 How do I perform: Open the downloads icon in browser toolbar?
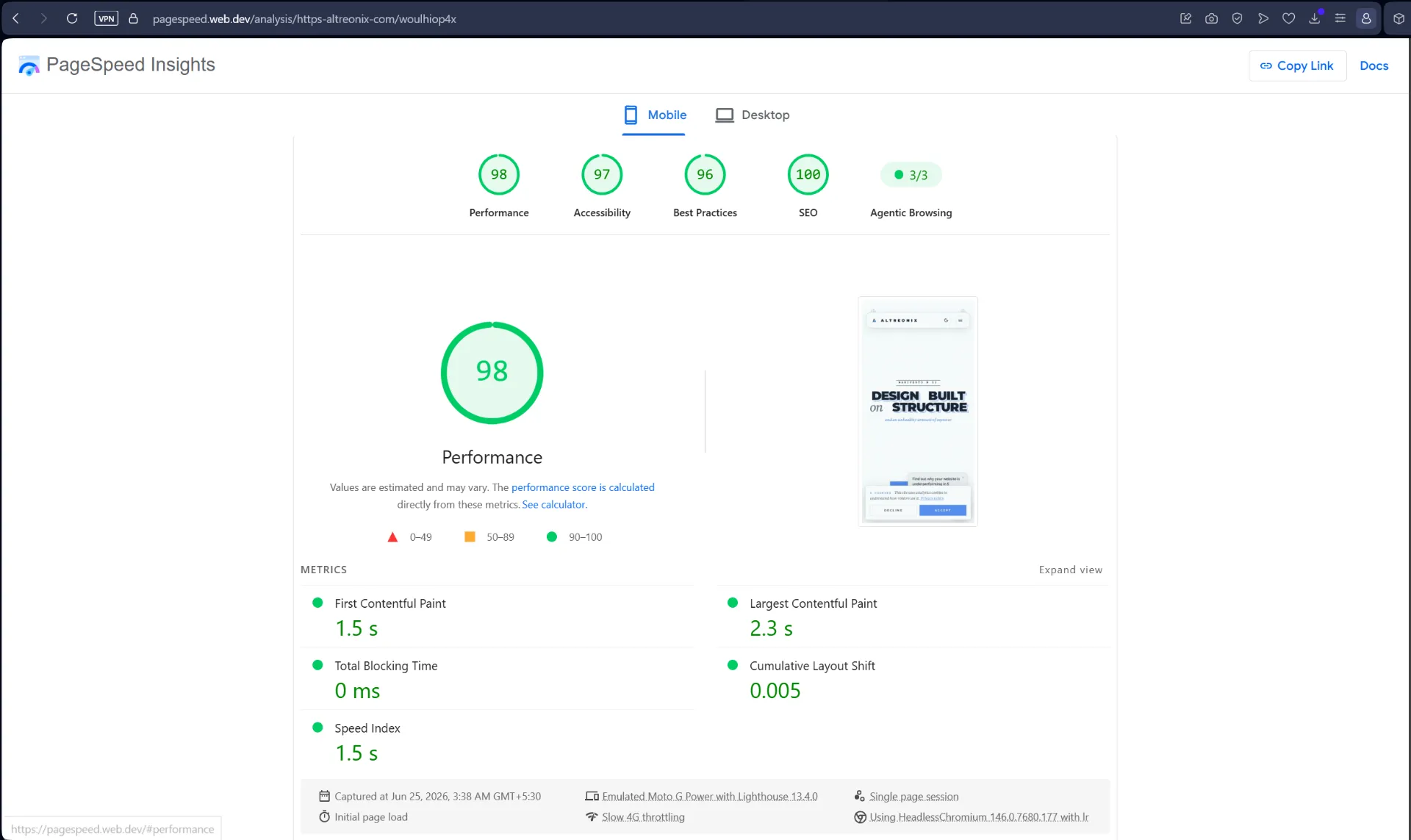coord(1314,18)
